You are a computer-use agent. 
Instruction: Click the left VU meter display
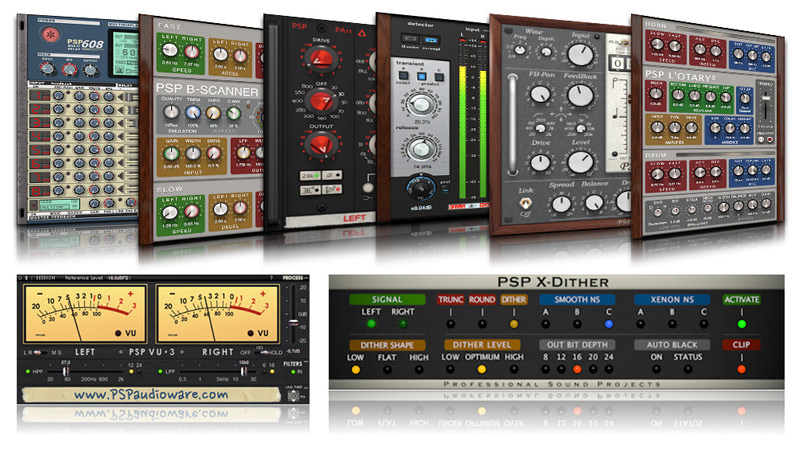(x=85, y=314)
